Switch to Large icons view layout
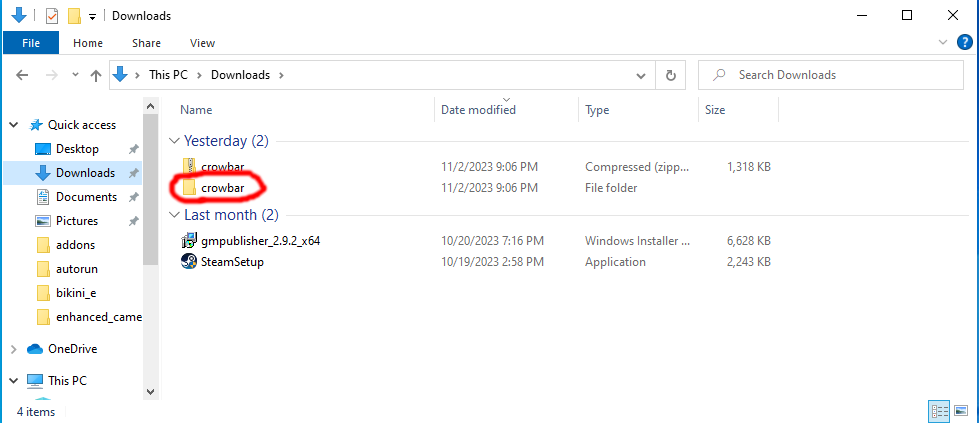The height and width of the screenshot is (423, 979). pos(960,411)
